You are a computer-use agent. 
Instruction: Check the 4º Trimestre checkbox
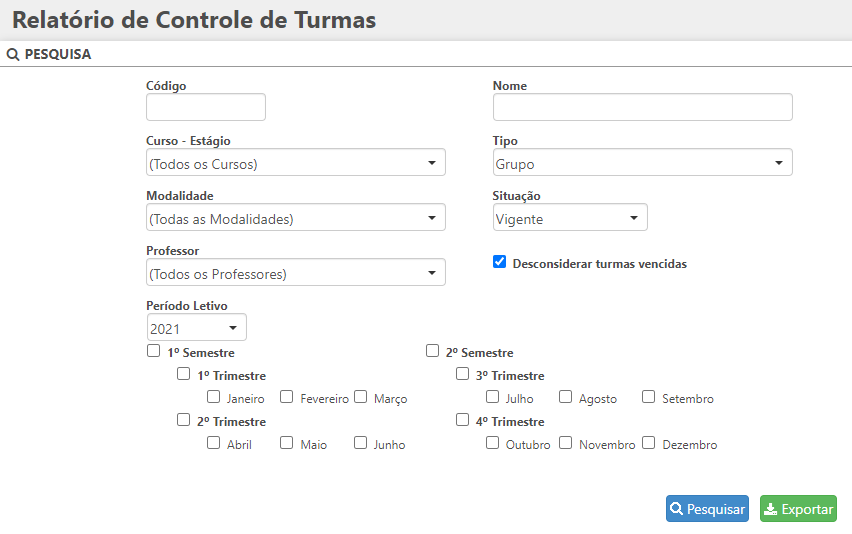point(463,420)
